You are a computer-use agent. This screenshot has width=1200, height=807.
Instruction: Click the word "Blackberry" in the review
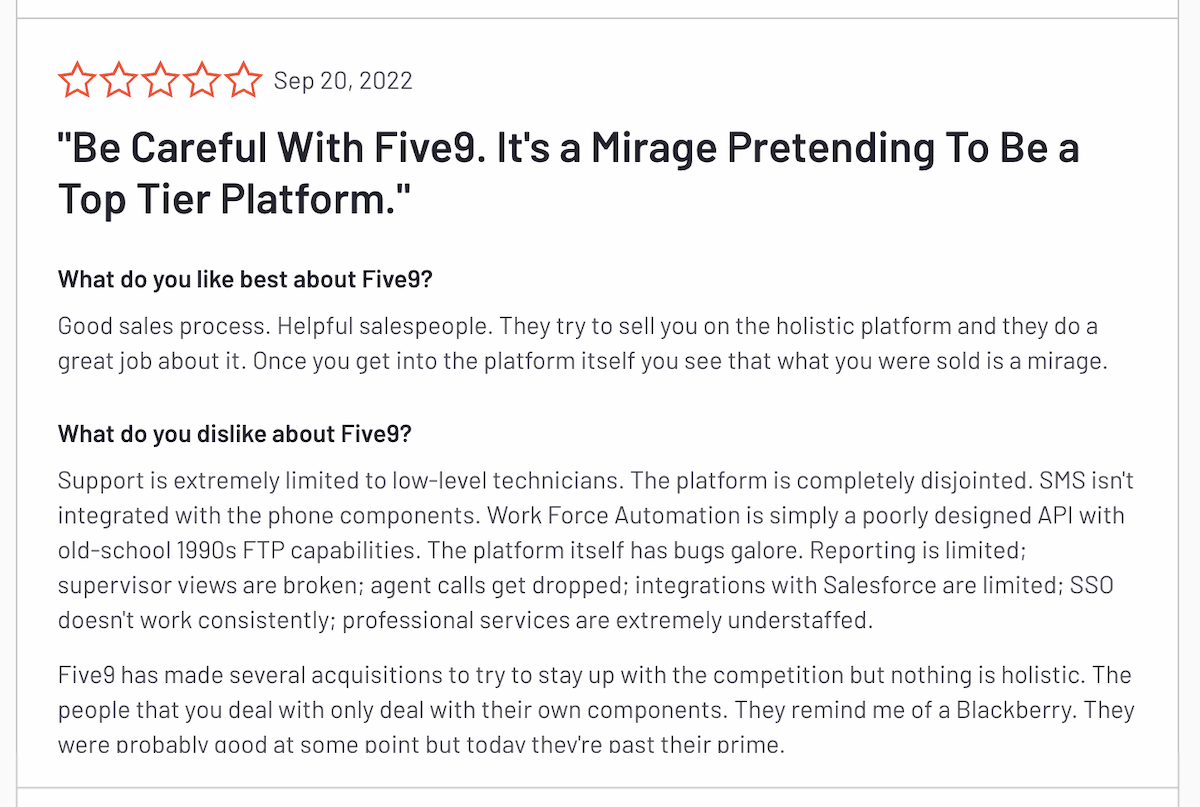(x=1016, y=710)
